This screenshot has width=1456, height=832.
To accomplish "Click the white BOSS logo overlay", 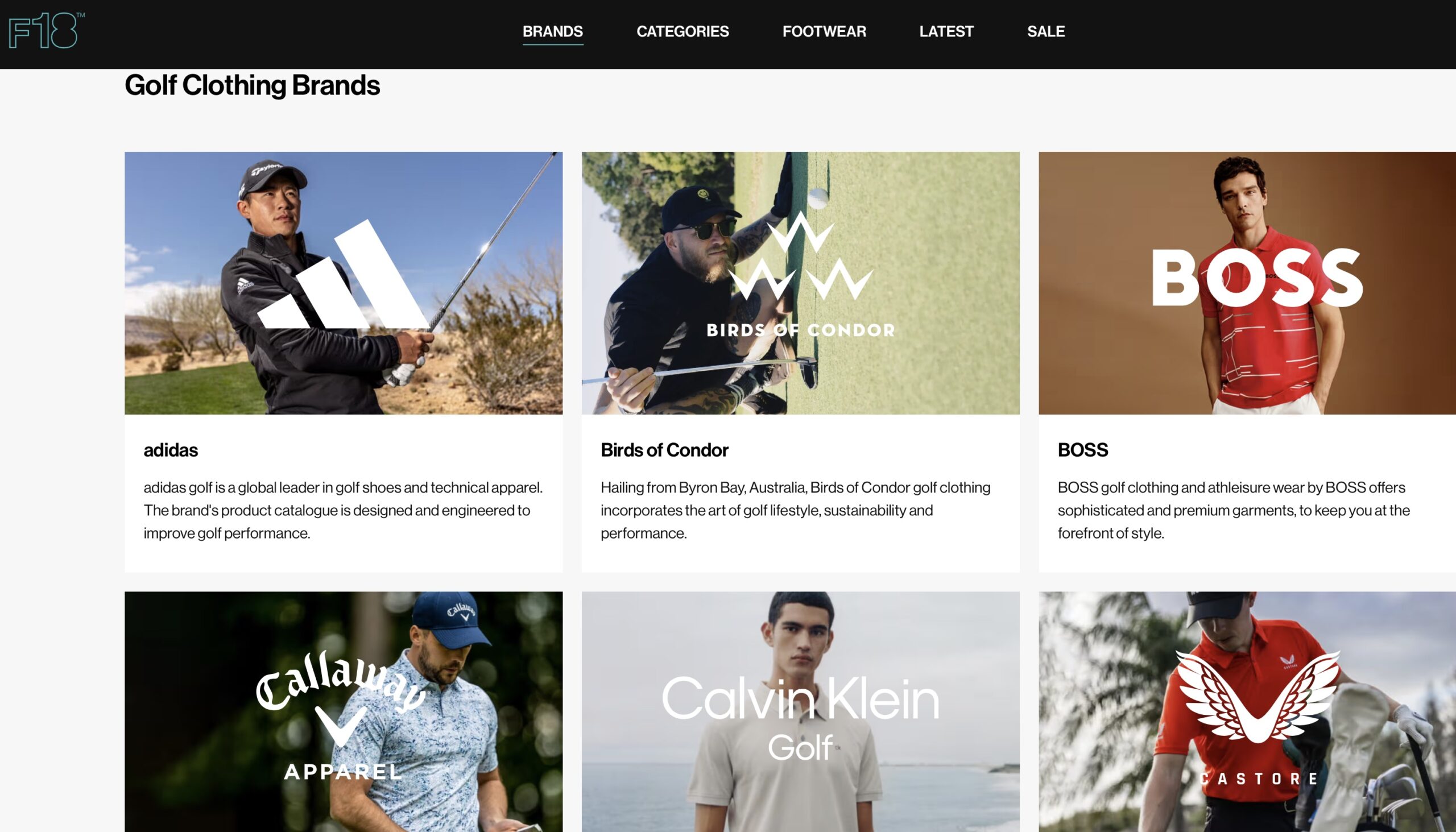I will tap(1257, 278).
